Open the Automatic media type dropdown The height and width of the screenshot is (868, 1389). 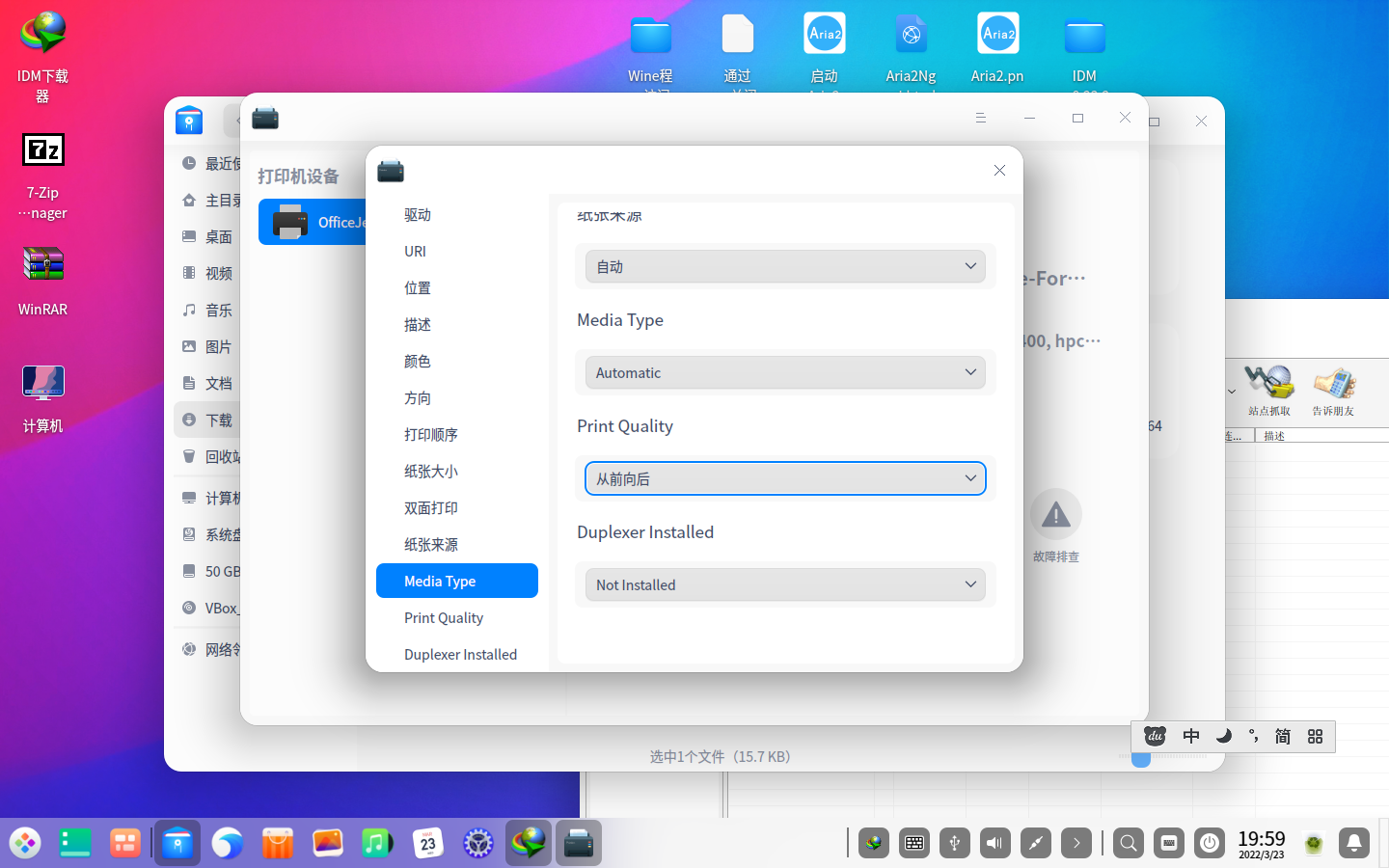785,372
